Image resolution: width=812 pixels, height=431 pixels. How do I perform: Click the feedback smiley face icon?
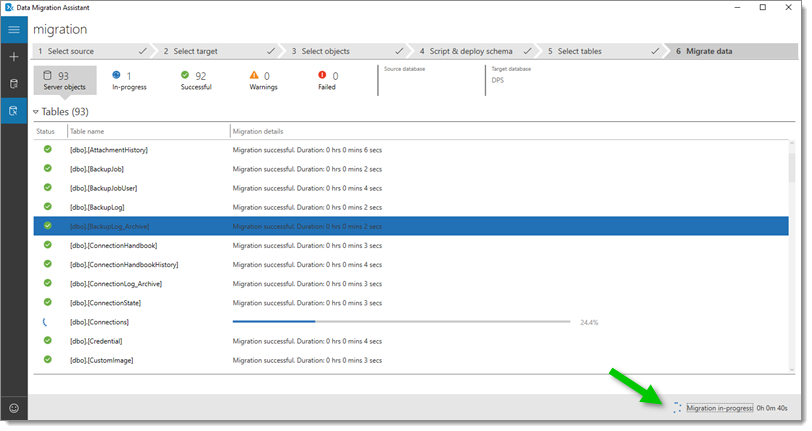(x=14, y=408)
